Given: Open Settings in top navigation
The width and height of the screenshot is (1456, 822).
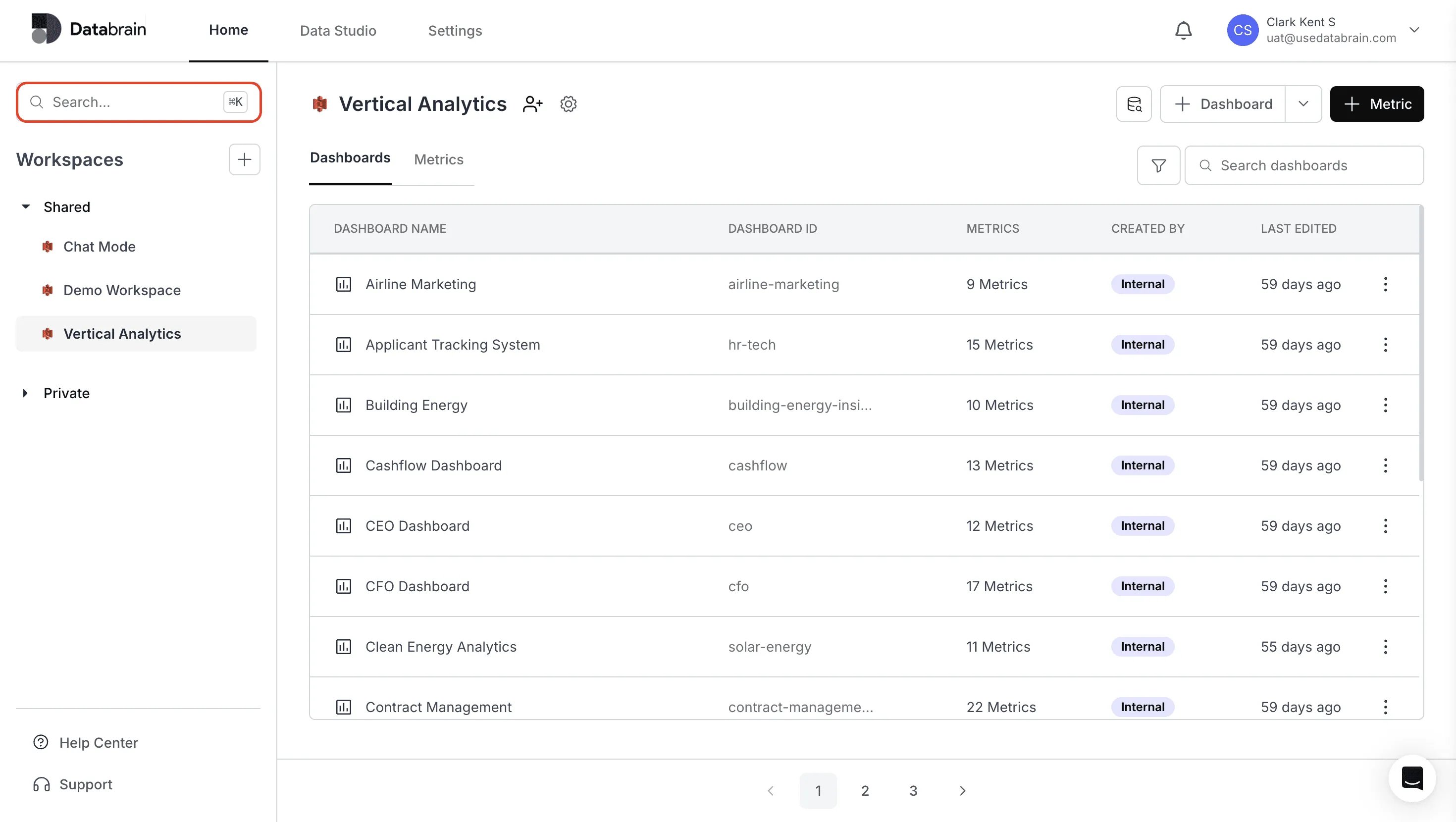Looking at the screenshot, I should 455,31.
